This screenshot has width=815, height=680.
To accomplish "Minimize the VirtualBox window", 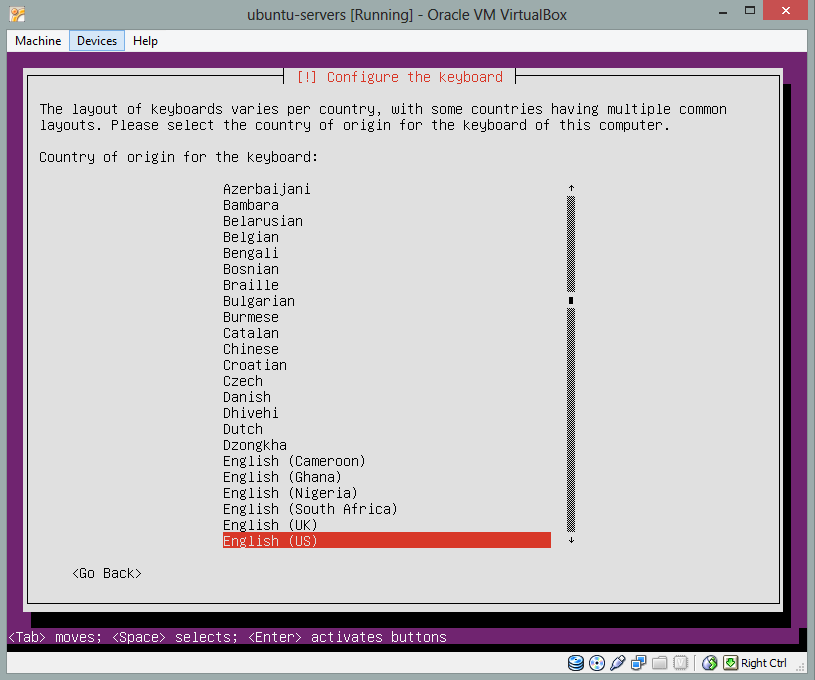I will [x=722, y=12].
